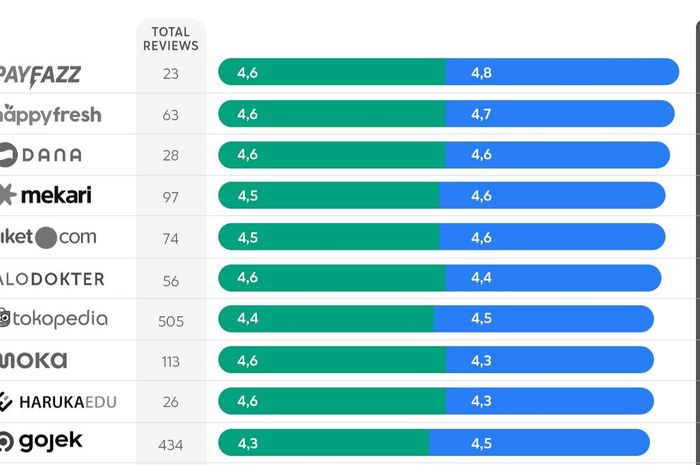Select Tokopedia's 505 review count
The width and height of the screenshot is (700, 465).
point(171,320)
